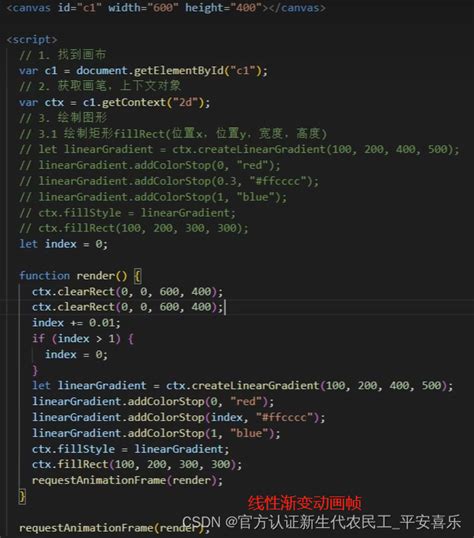Click the ctx.fillRect(100, 200, 300, 300) line

[x=137, y=465]
